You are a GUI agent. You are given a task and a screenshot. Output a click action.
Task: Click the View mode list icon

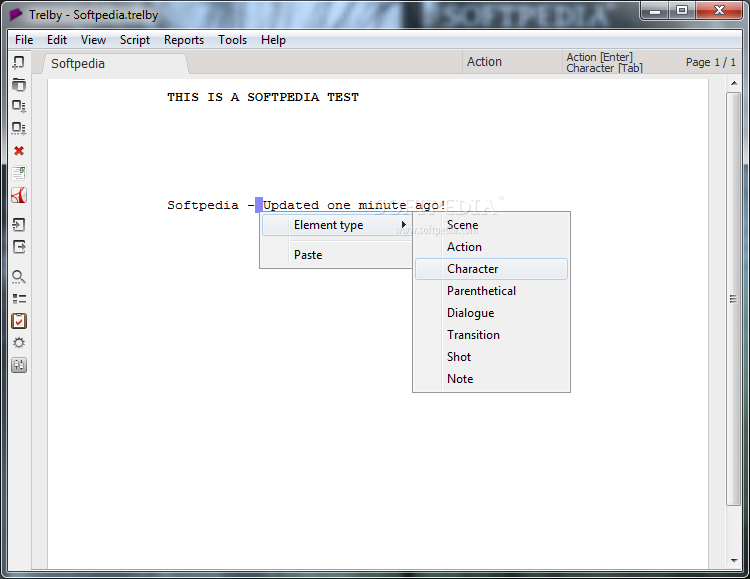[19, 299]
